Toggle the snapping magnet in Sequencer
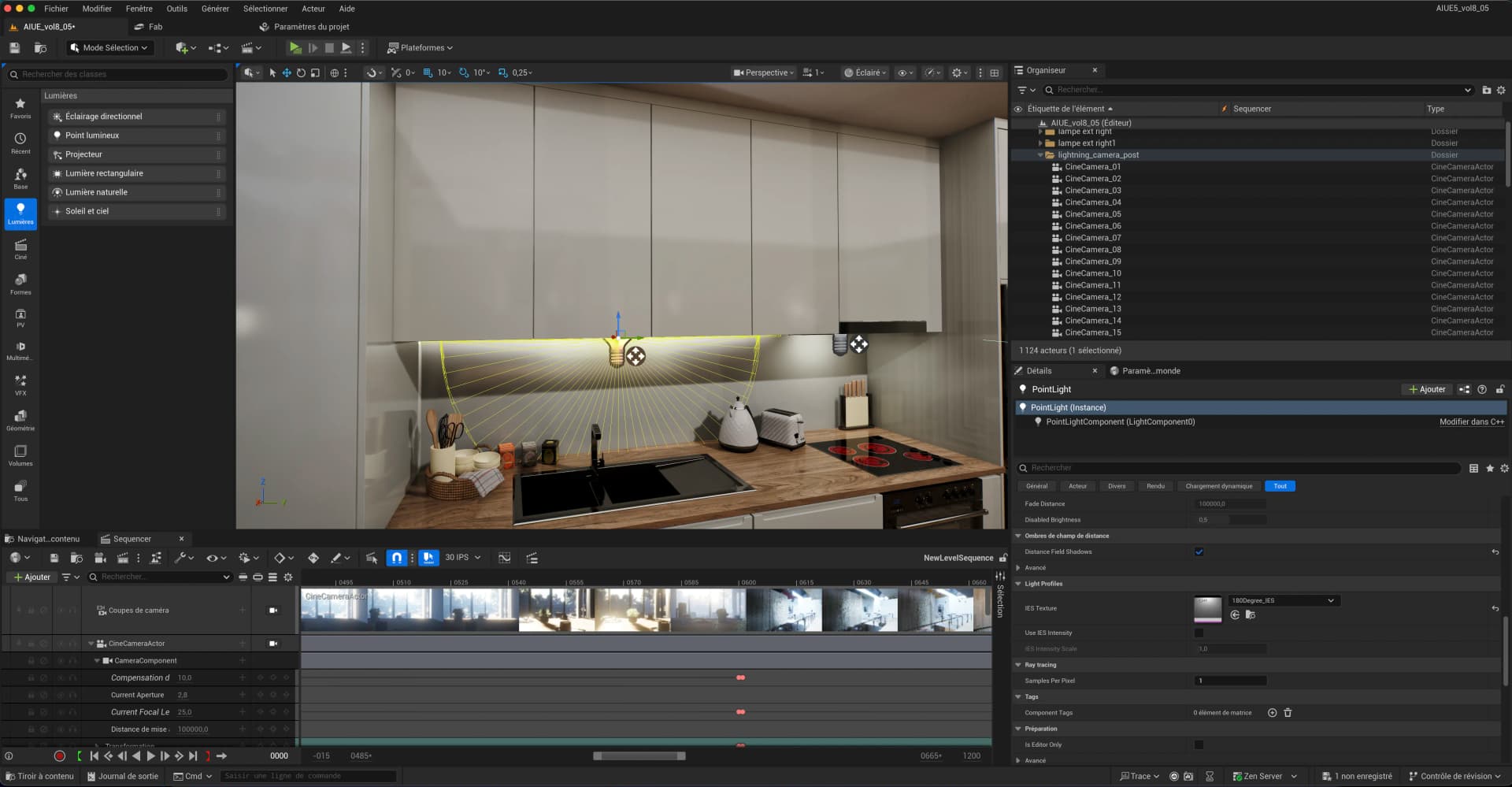1512x787 pixels. pyautogui.click(x=396, y=558)
